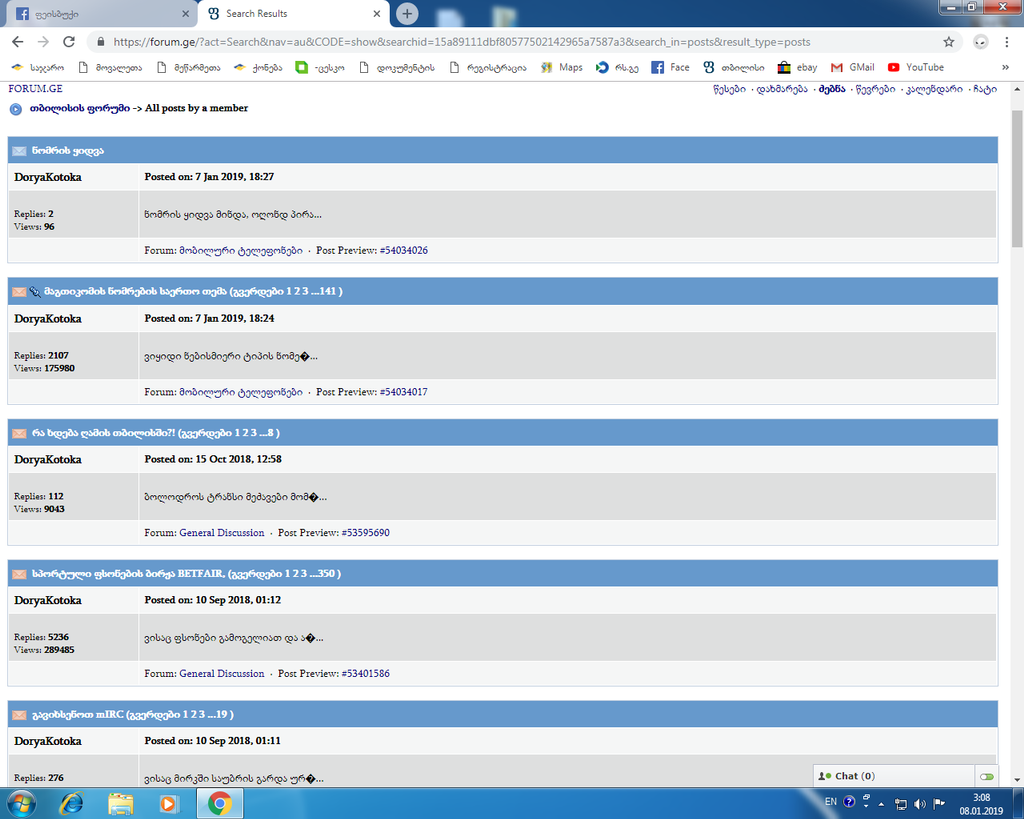Click the address bar URL
1024x819 pixels.
[x=461, y=42]
